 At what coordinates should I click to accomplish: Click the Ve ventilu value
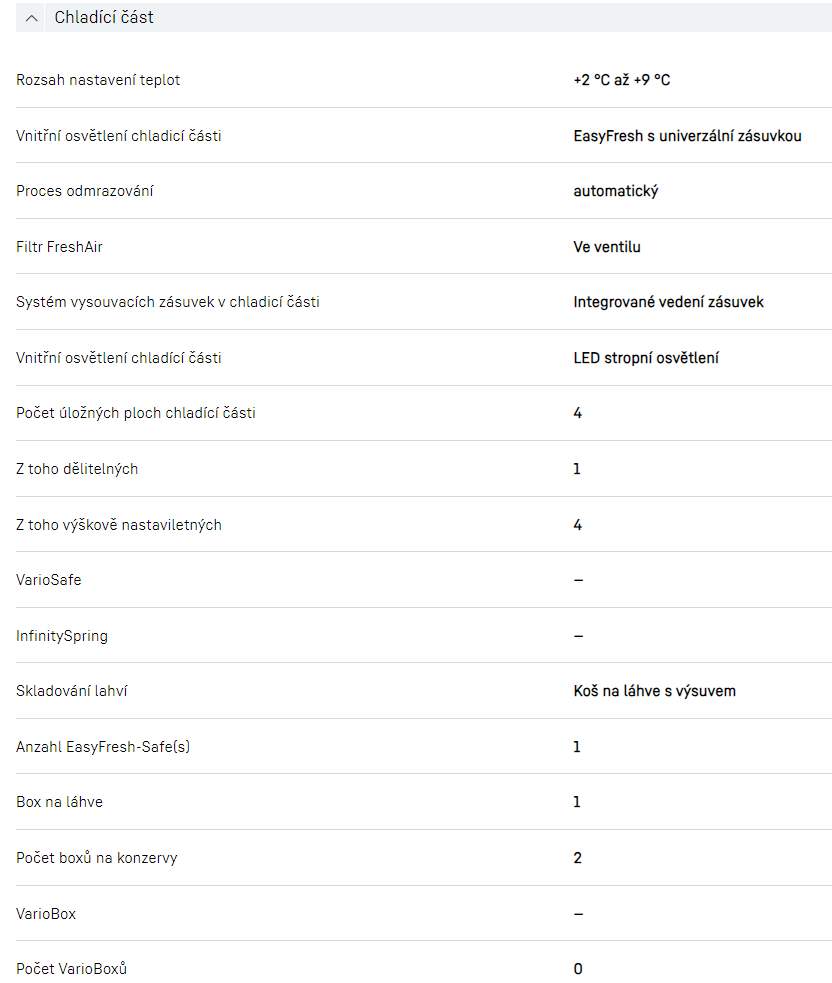607,247
